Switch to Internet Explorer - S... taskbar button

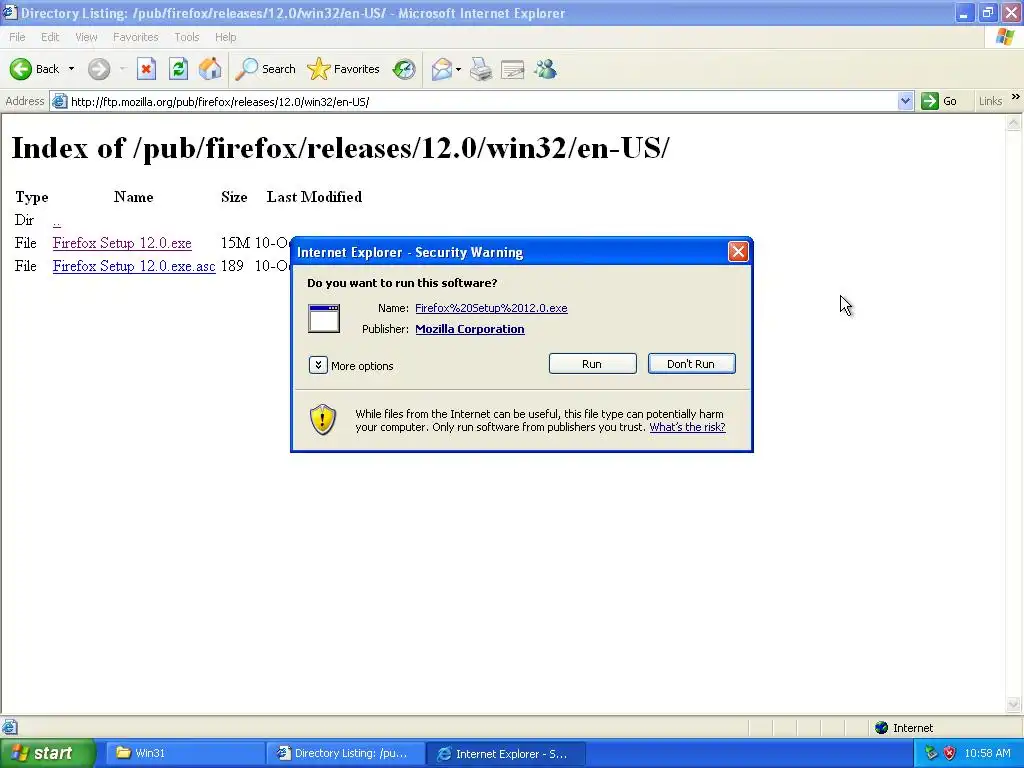pyautogui.click(x=506, y=753)
